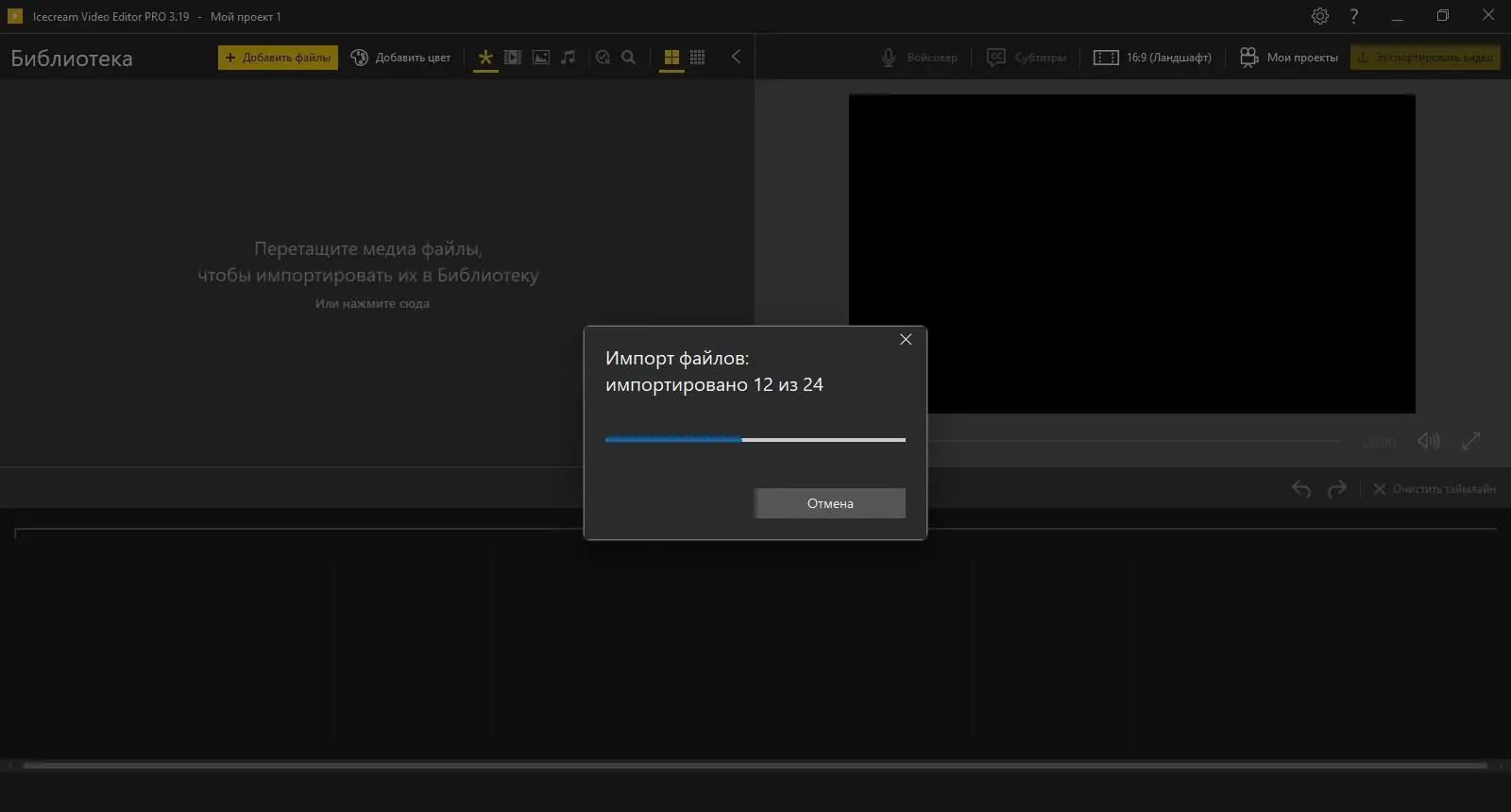Click "Очистить таймлайн" clear button

point(1435,489)
